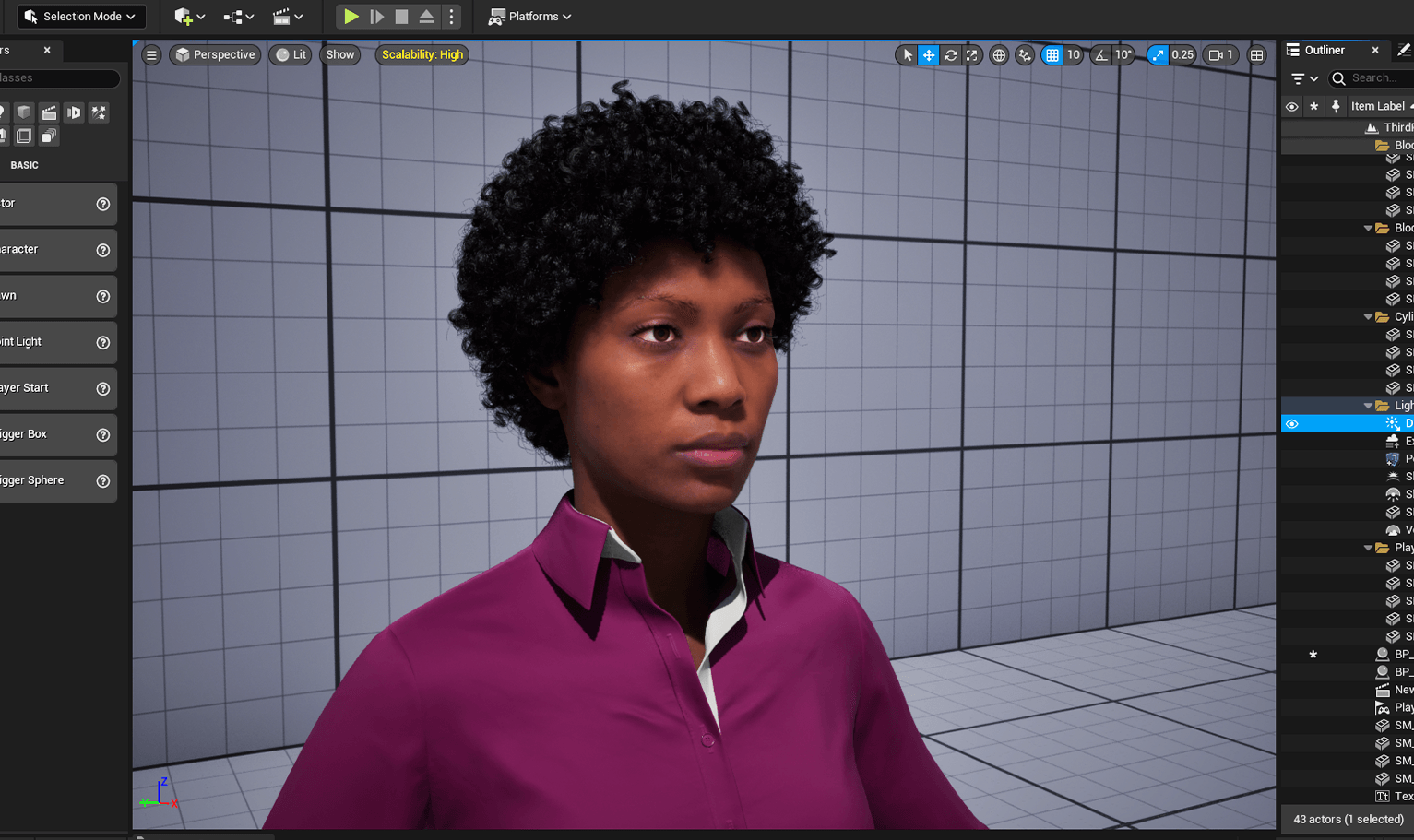Enable surface snapping in the viewport toolbar

click(1024, 54)
